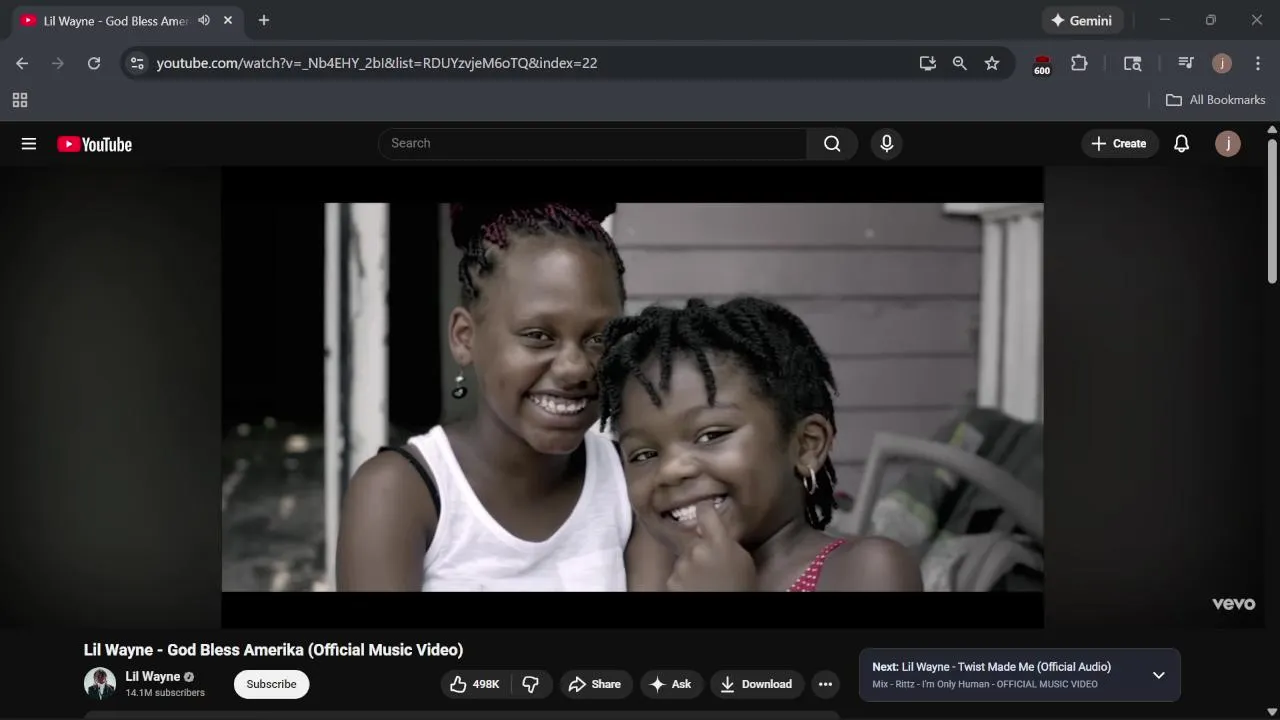1280x720 pixels.
Task: Open the YouTube hamburger guide menu
Action: pyautogui.click(x=29, y=144)
